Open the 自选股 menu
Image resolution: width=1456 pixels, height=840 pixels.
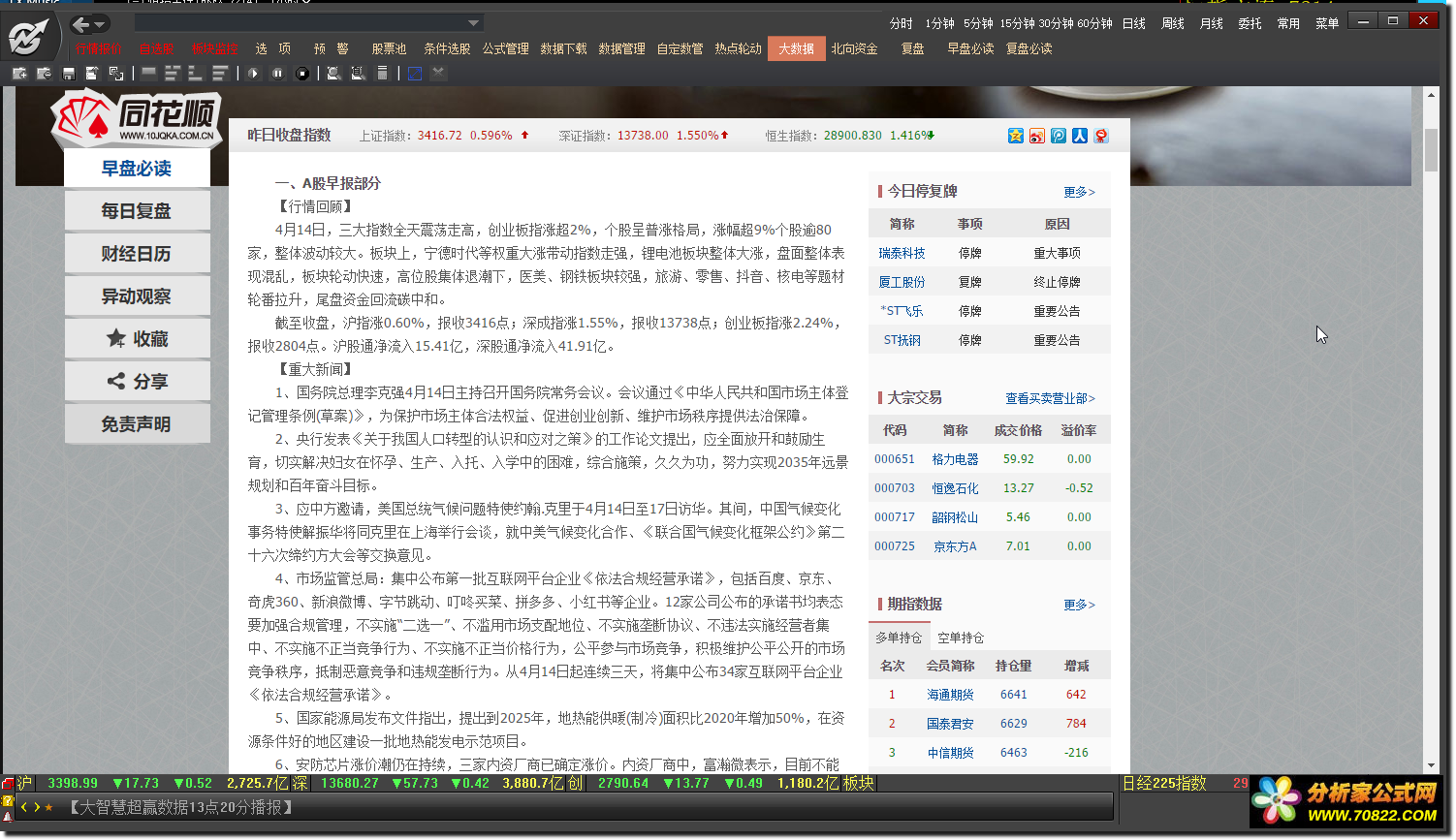157,48
